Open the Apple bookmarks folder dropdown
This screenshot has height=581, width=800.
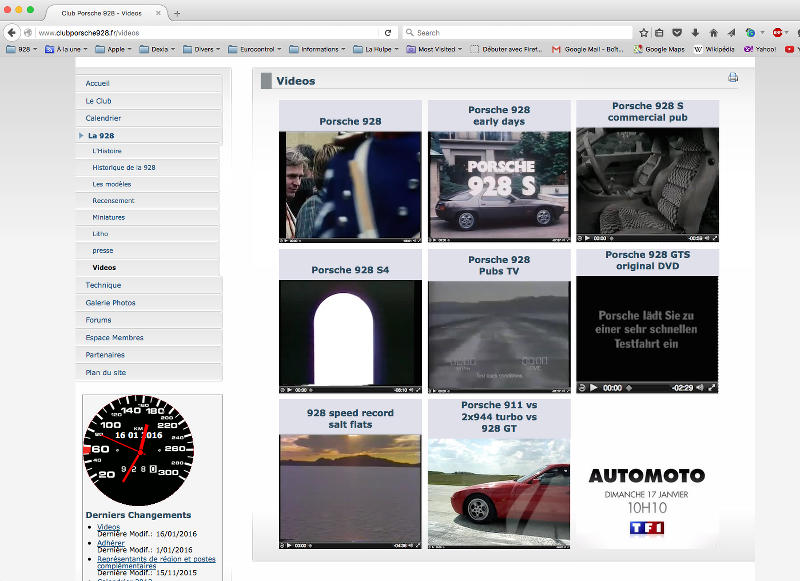coord(113,49)
